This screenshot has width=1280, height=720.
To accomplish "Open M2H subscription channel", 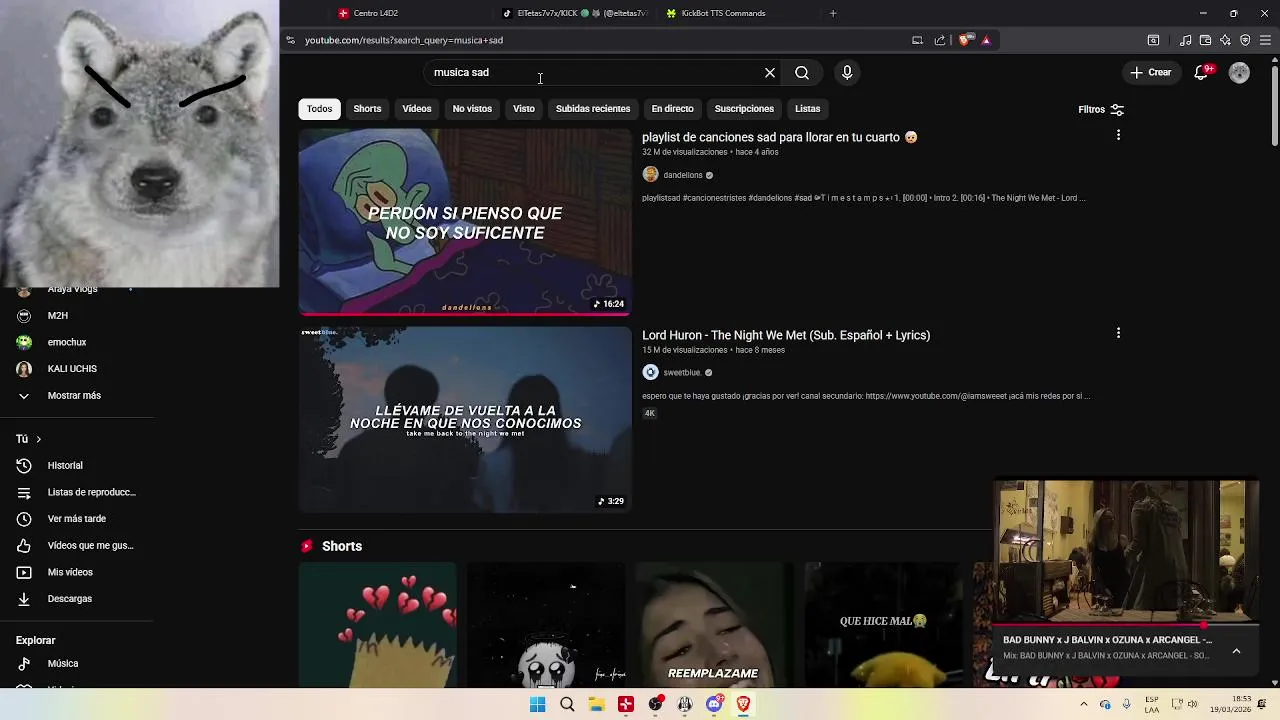I will click(58, 315).
